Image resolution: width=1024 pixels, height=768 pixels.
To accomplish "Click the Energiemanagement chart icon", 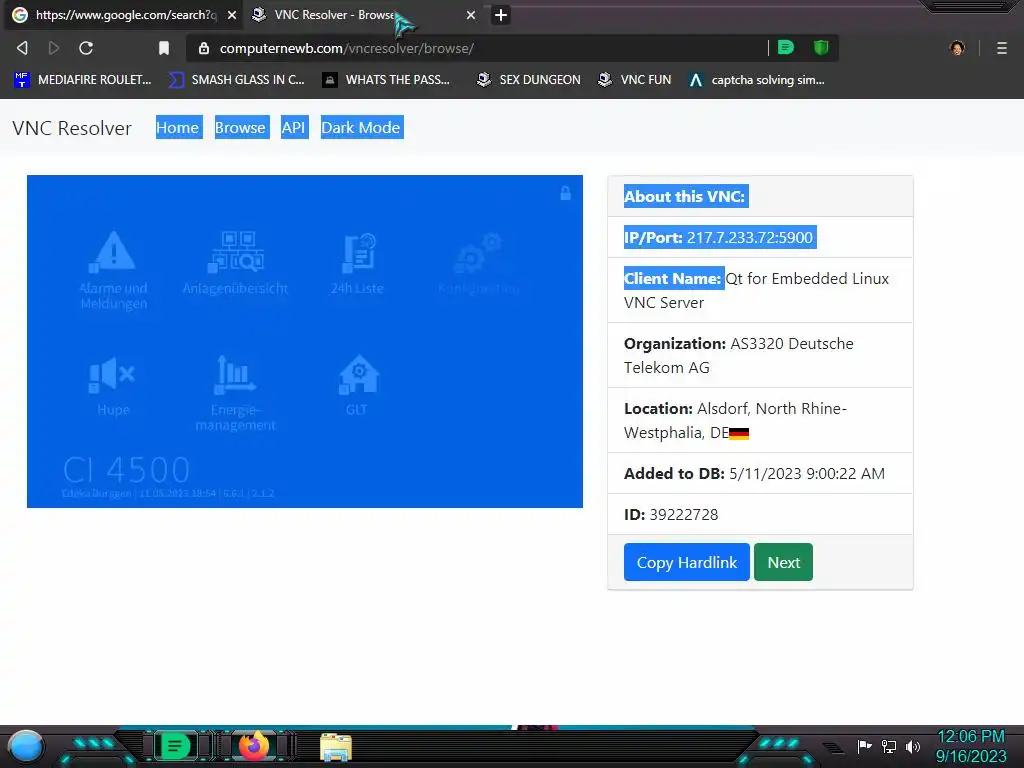I will click(x=234, y=374).
